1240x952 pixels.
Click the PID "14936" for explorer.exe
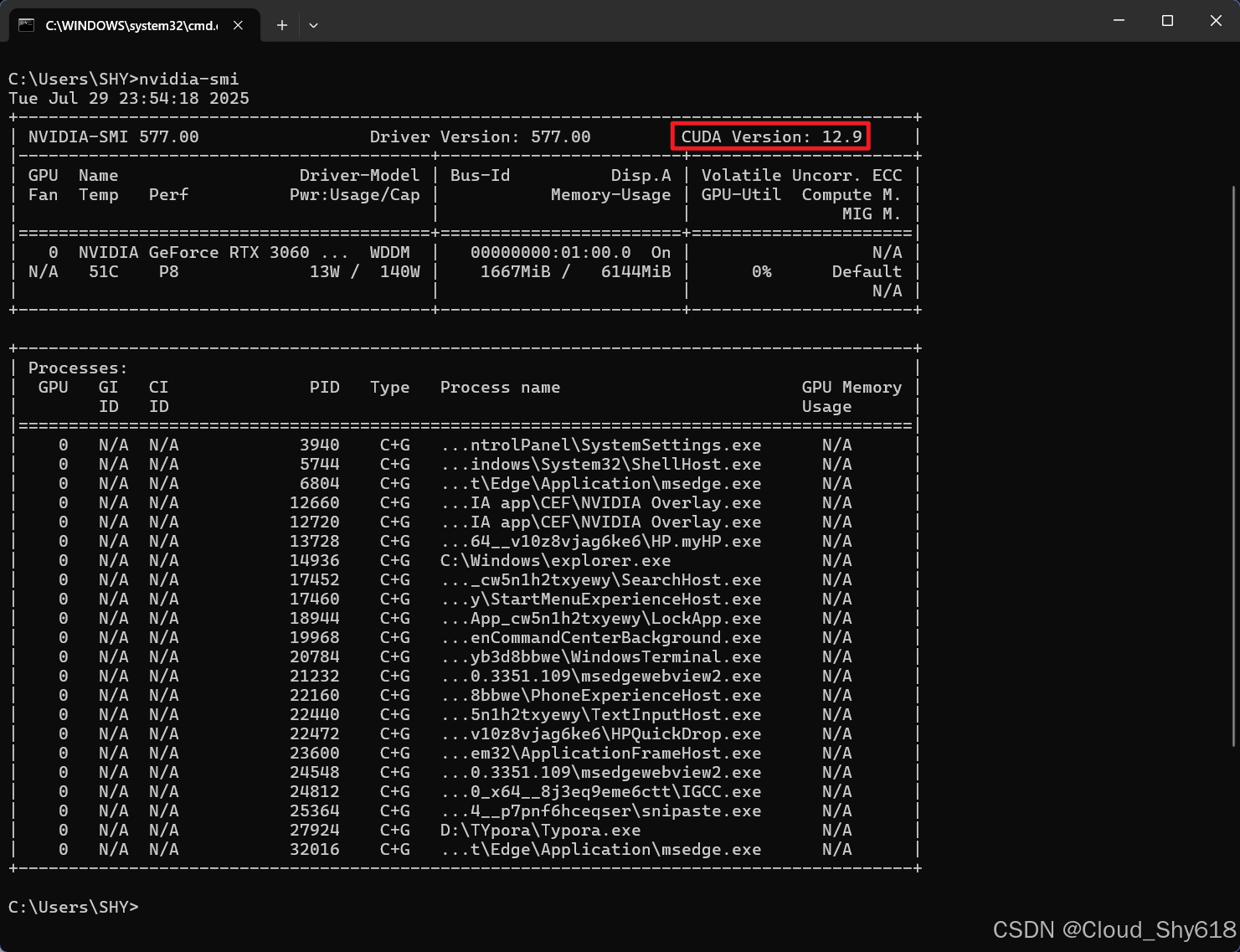click(x=315, y=560)
